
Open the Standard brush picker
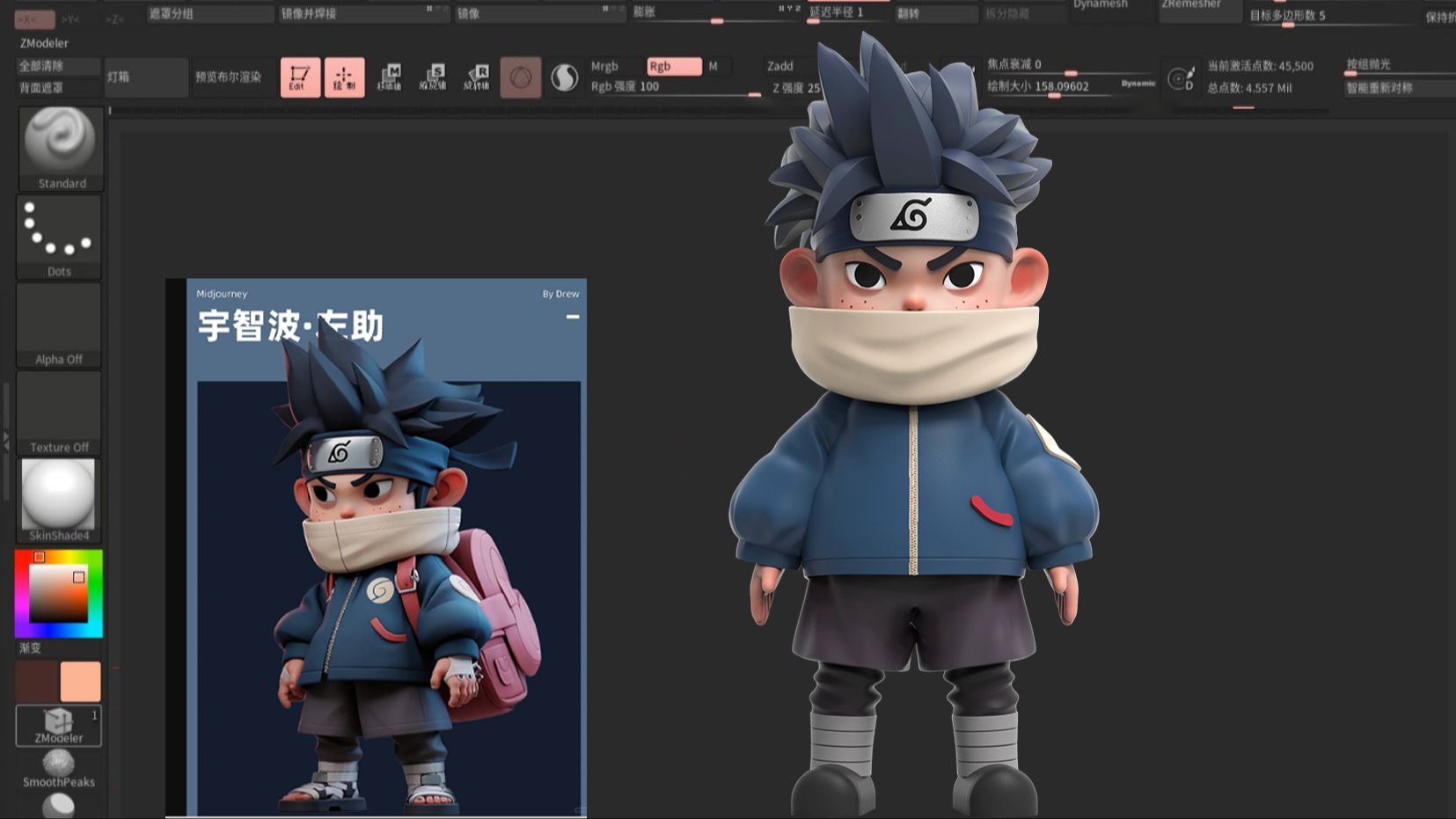pyautogui.click(x=61, y=149)
